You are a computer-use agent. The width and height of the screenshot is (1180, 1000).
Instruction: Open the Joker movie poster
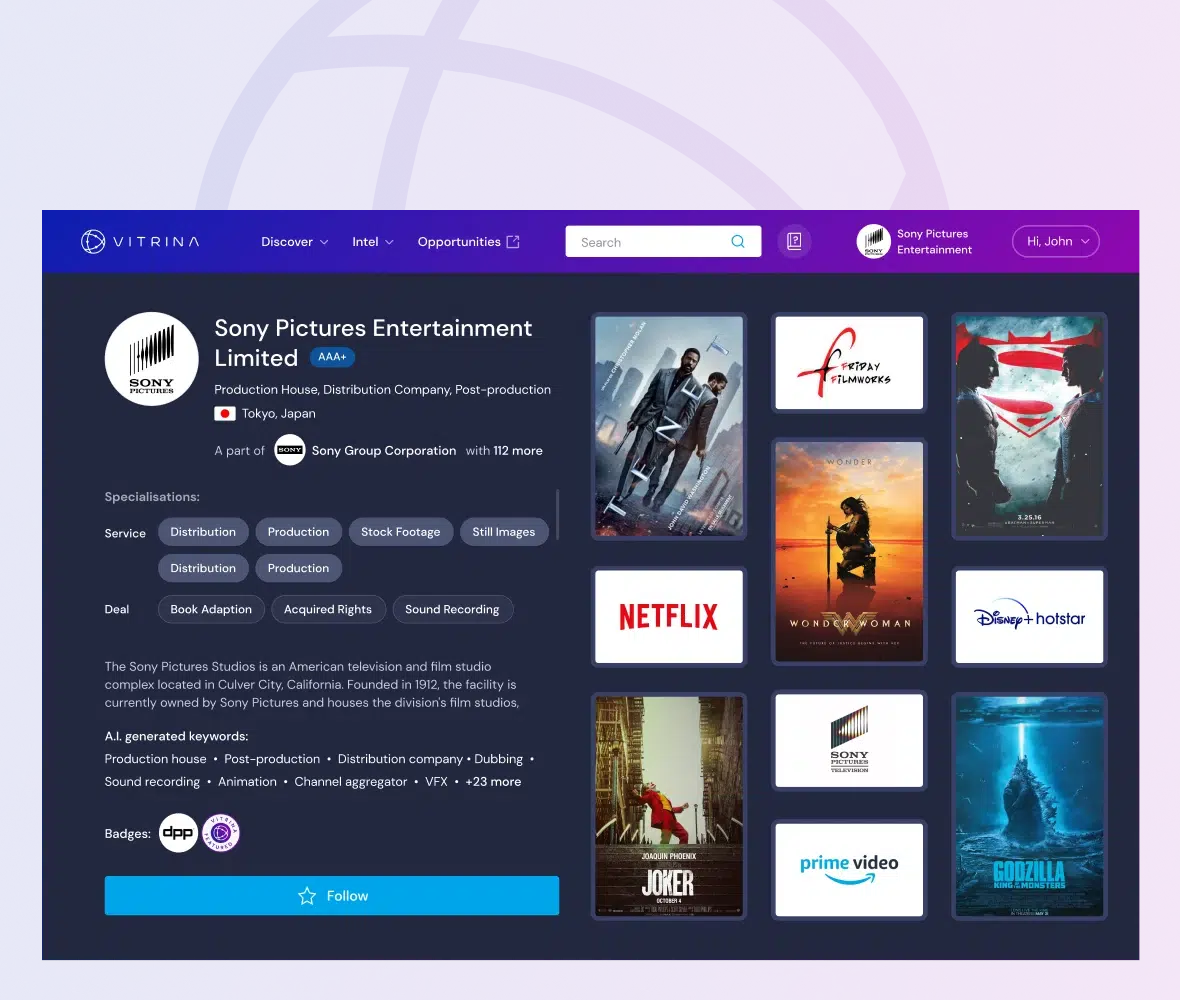pyautogui.click(x=669, y=806)
